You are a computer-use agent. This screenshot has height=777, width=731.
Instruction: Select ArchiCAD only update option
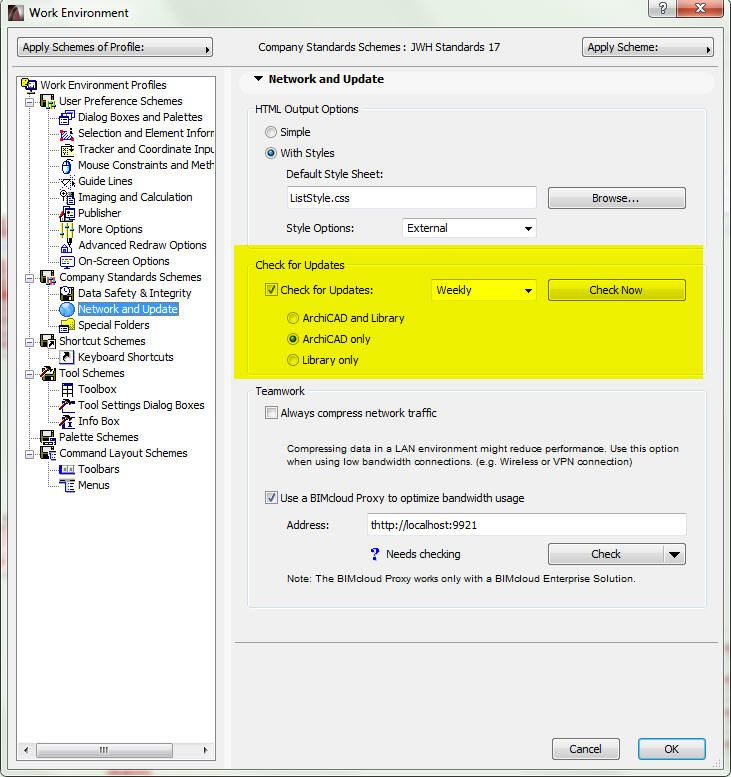click(293, 339)
